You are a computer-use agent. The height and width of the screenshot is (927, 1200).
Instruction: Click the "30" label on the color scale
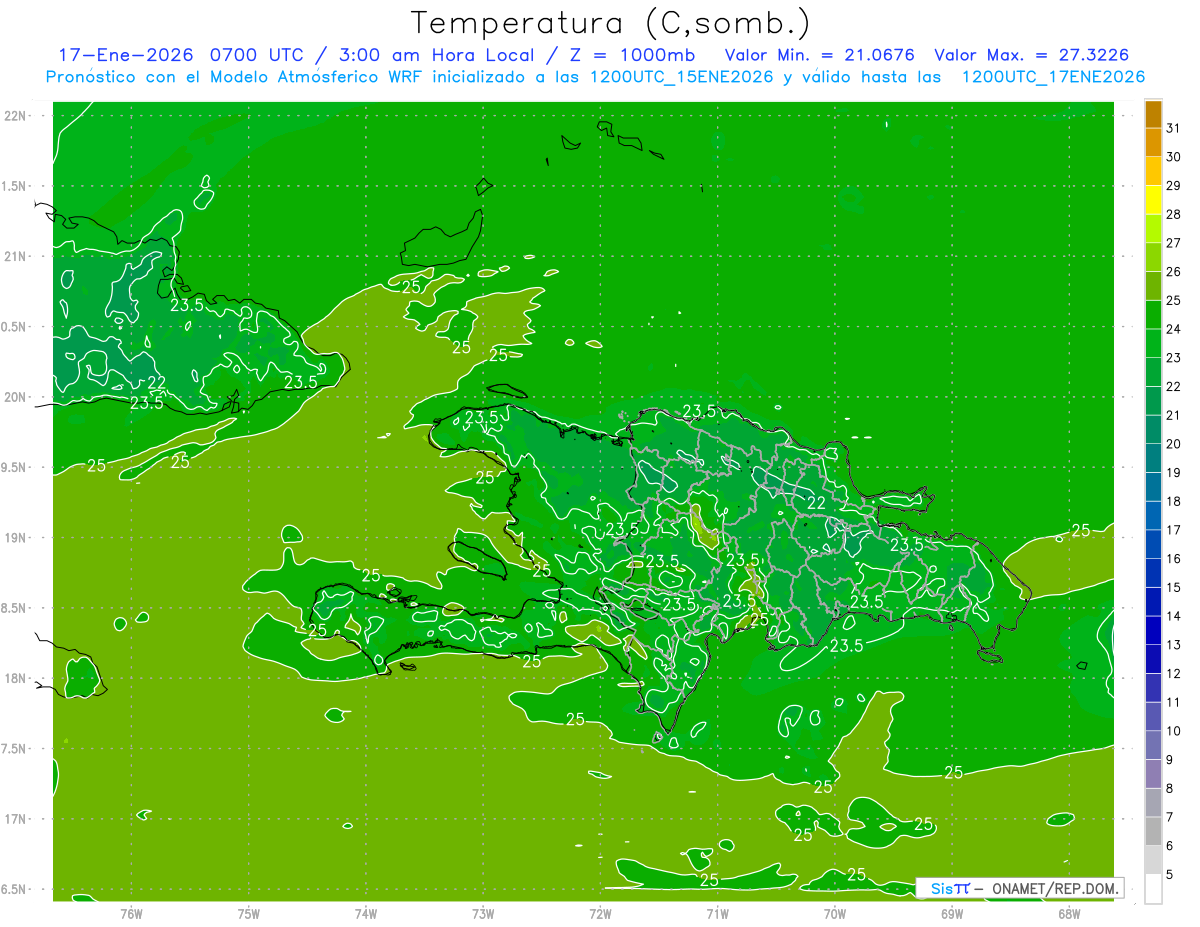click(1173, 156)
